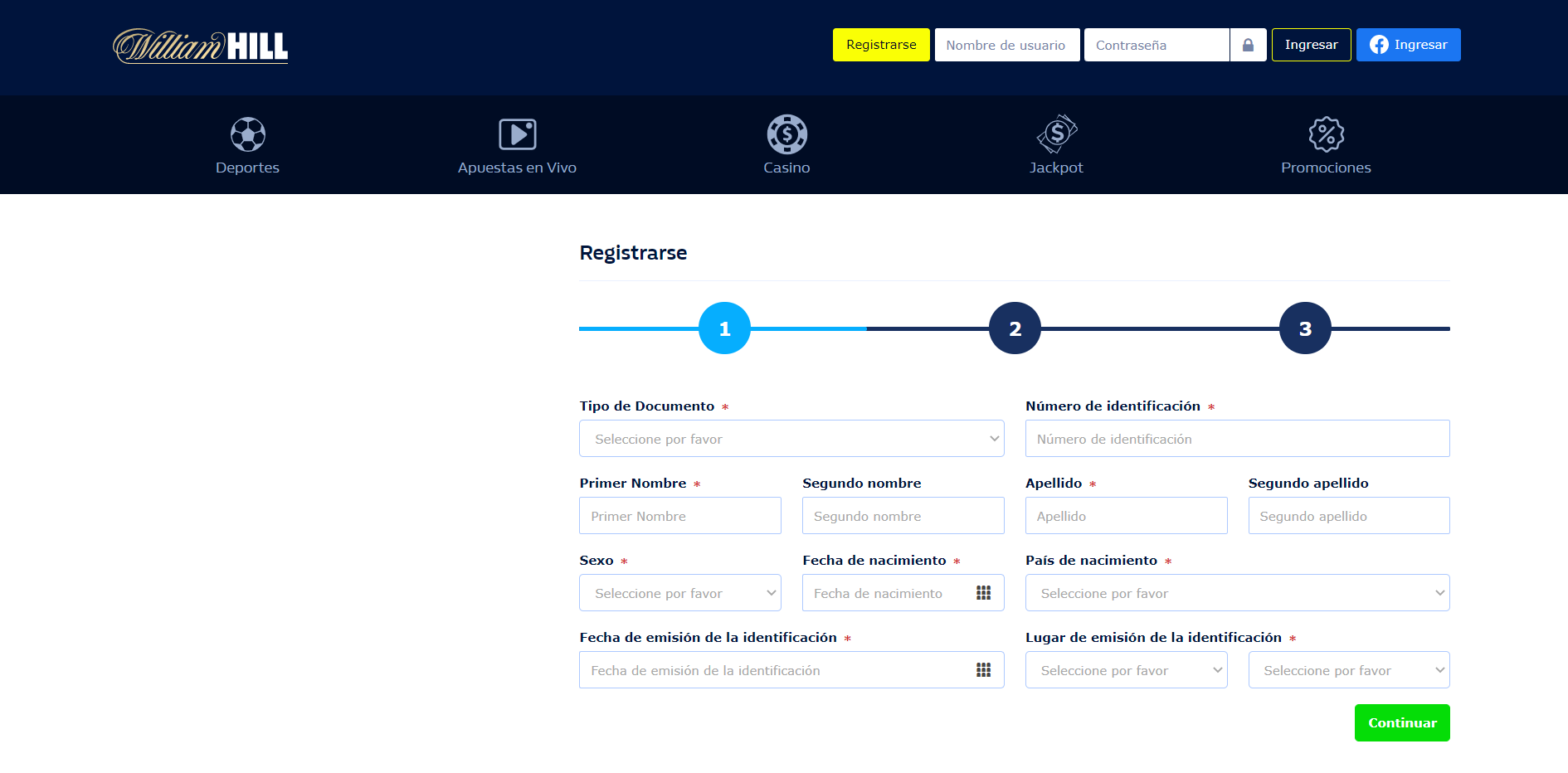Viewport: 1568px width, 773px height.
Task: Click the Deportes soccer ball icon
Action: 248,134
